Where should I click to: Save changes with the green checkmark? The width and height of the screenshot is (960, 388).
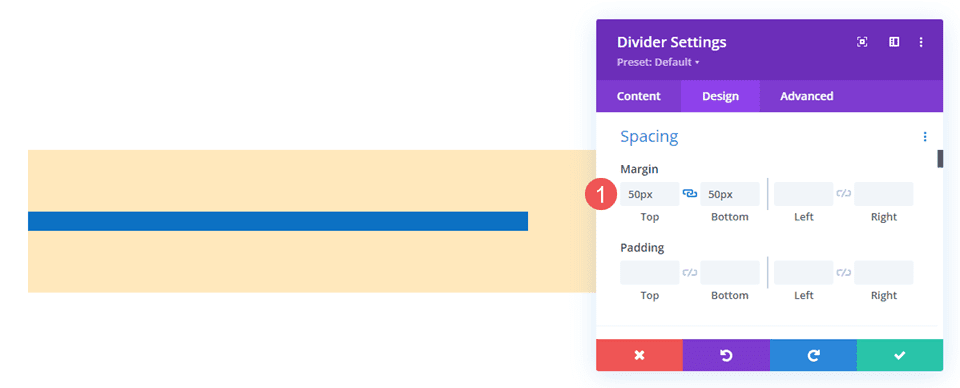click(899, 355)
